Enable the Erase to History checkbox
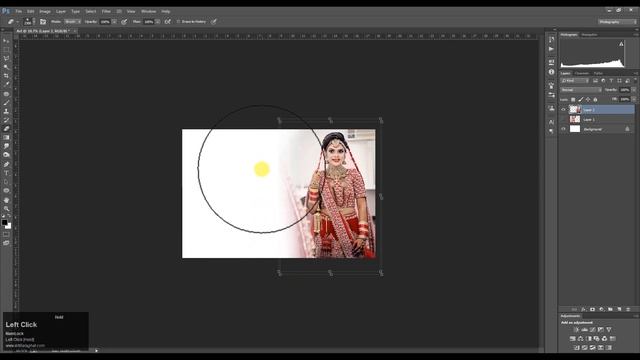This screenshot has width=640, height=360. click(x=178, y=22)
